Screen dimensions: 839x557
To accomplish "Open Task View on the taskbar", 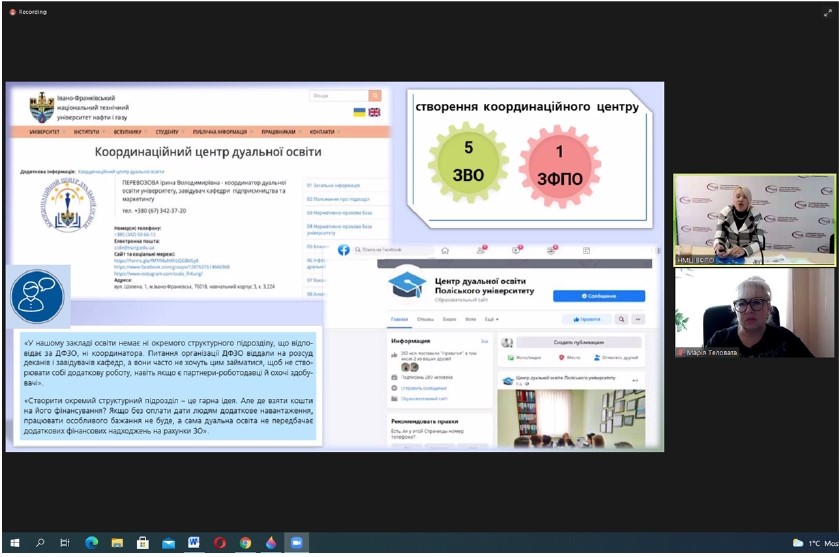I will click(x=64, y=542).
